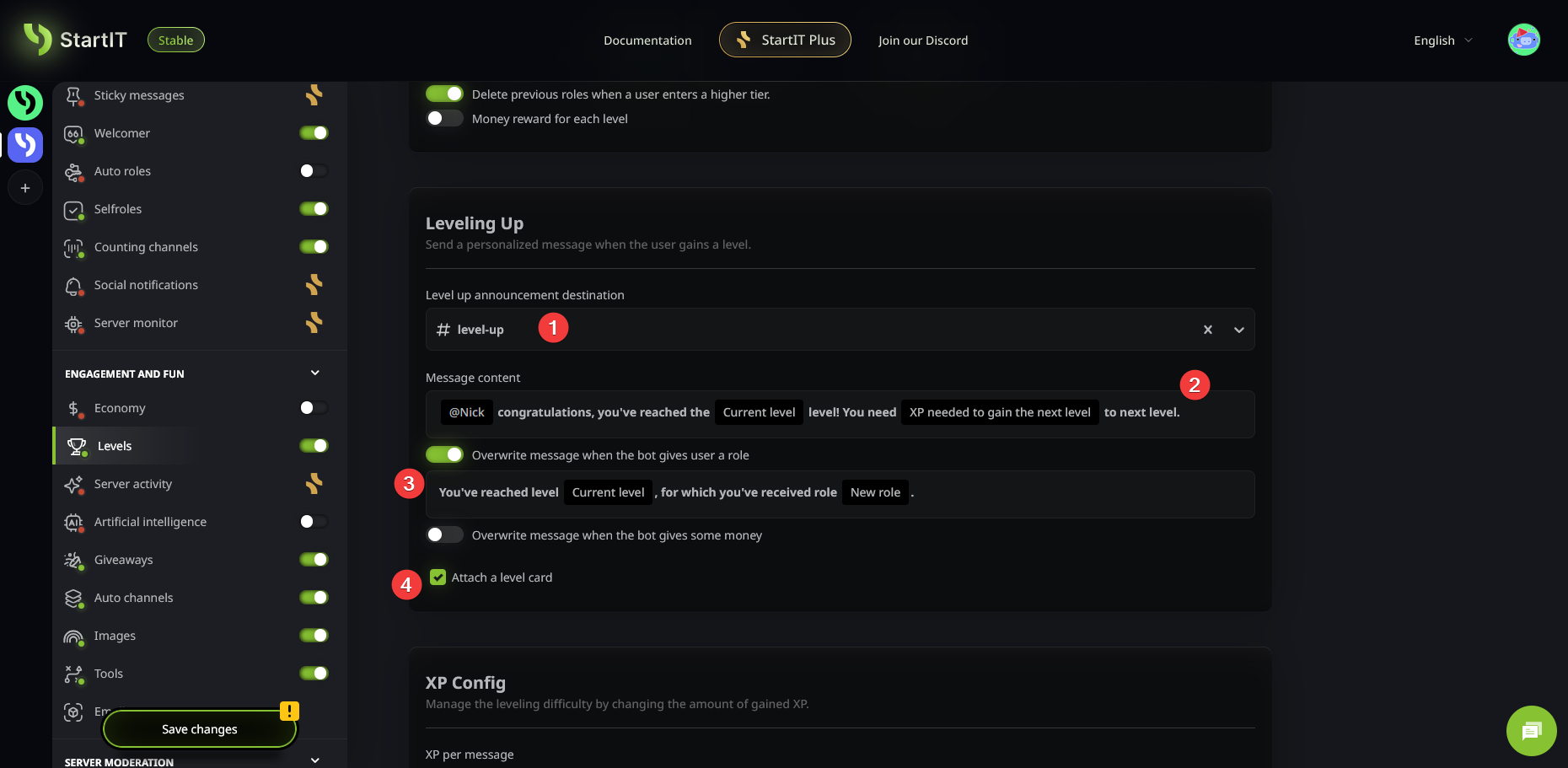The image size is (1568, 768).
Task: Open the Welcomer menu item
Action: [x=122, y=133]
